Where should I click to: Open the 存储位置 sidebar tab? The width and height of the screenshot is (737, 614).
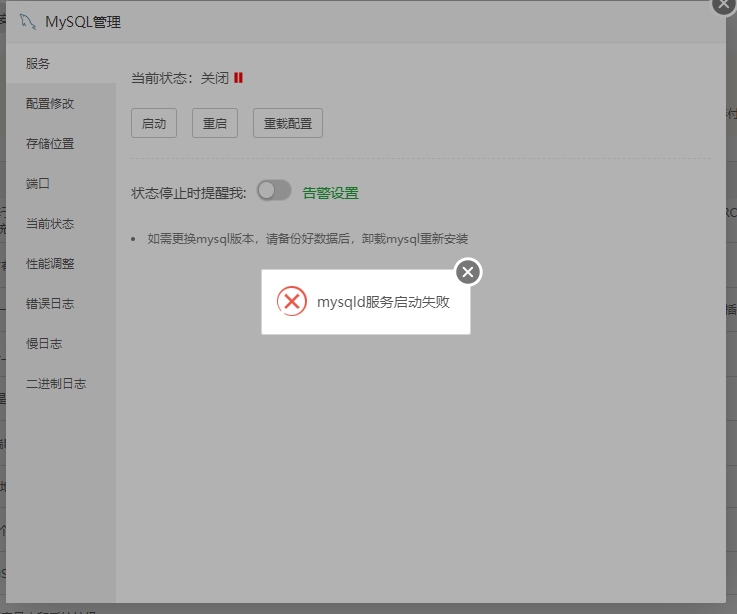pos(61,143)
